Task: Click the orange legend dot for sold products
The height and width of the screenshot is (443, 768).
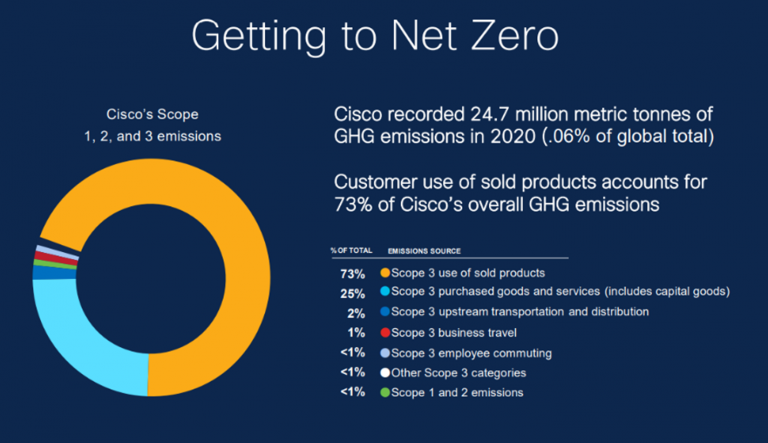Action: pyautogui.click(x=386, y=273)
